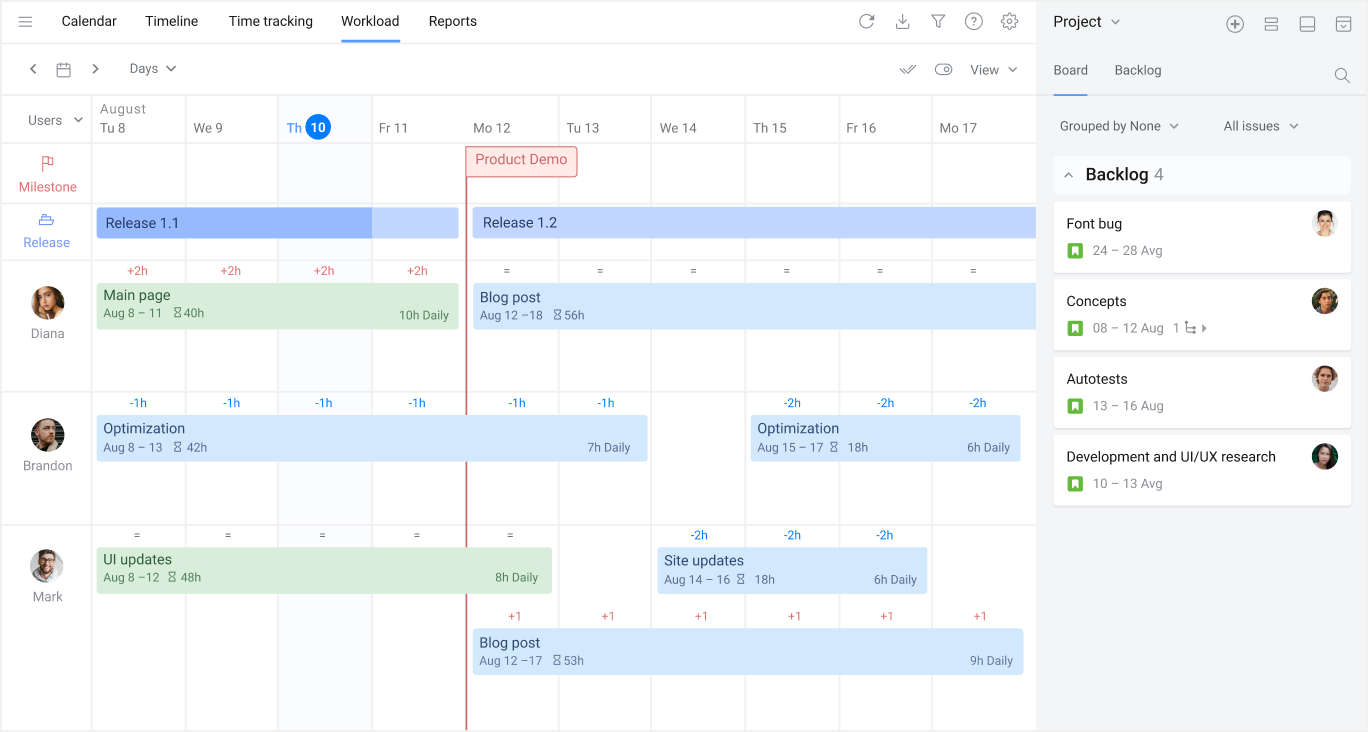Open the Reports tab
Viewport: 1368px width, 732px height.
click(452, 21)
